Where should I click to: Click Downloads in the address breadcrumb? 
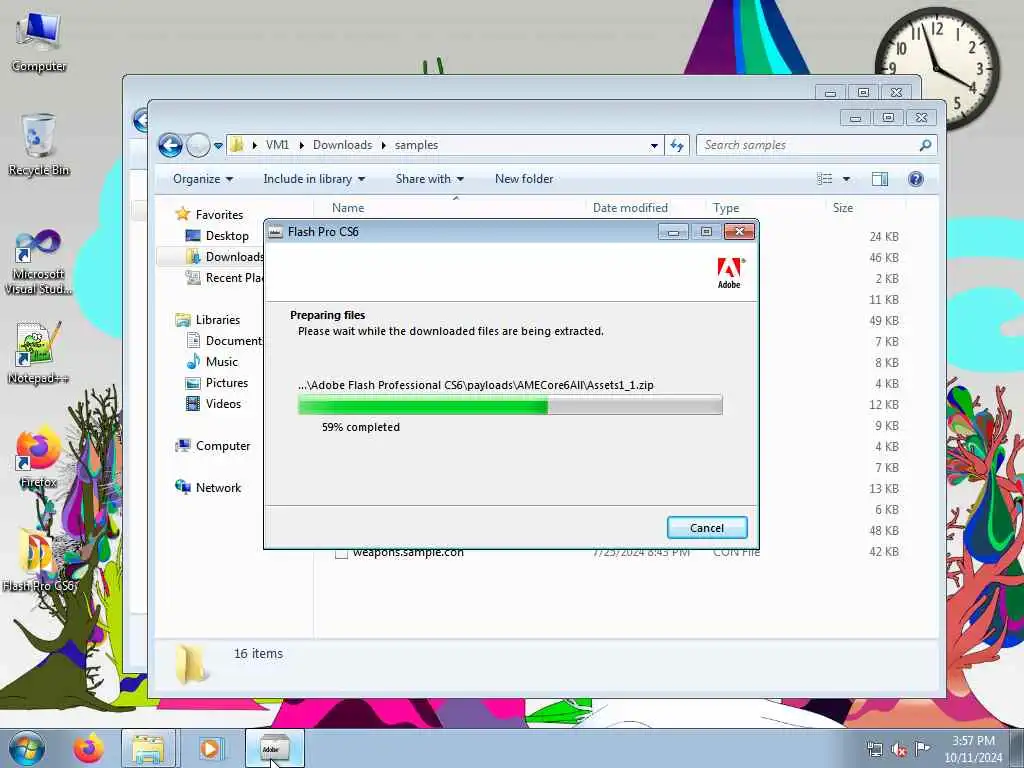342,145
